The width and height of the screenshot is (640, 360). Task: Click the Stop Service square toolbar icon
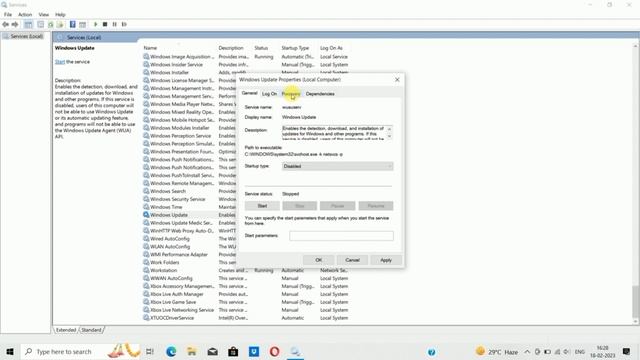coord(105,24)
